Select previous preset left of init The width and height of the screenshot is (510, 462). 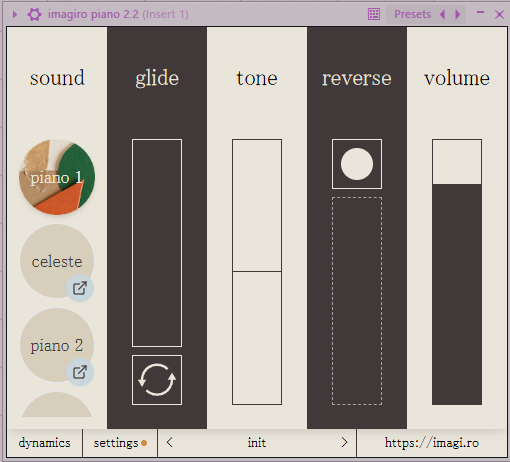[x=169, y=443]
